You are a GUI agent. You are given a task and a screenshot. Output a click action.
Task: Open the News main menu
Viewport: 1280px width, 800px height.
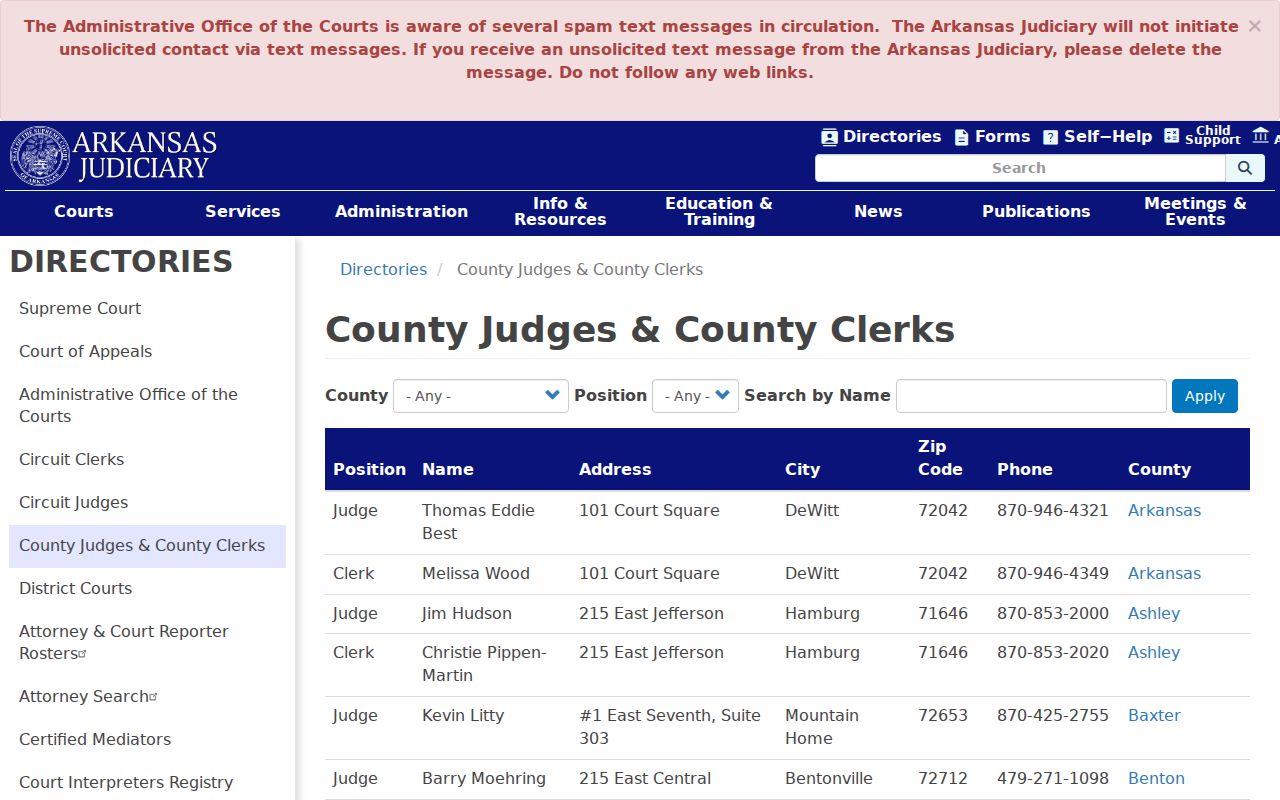(878, 212)
